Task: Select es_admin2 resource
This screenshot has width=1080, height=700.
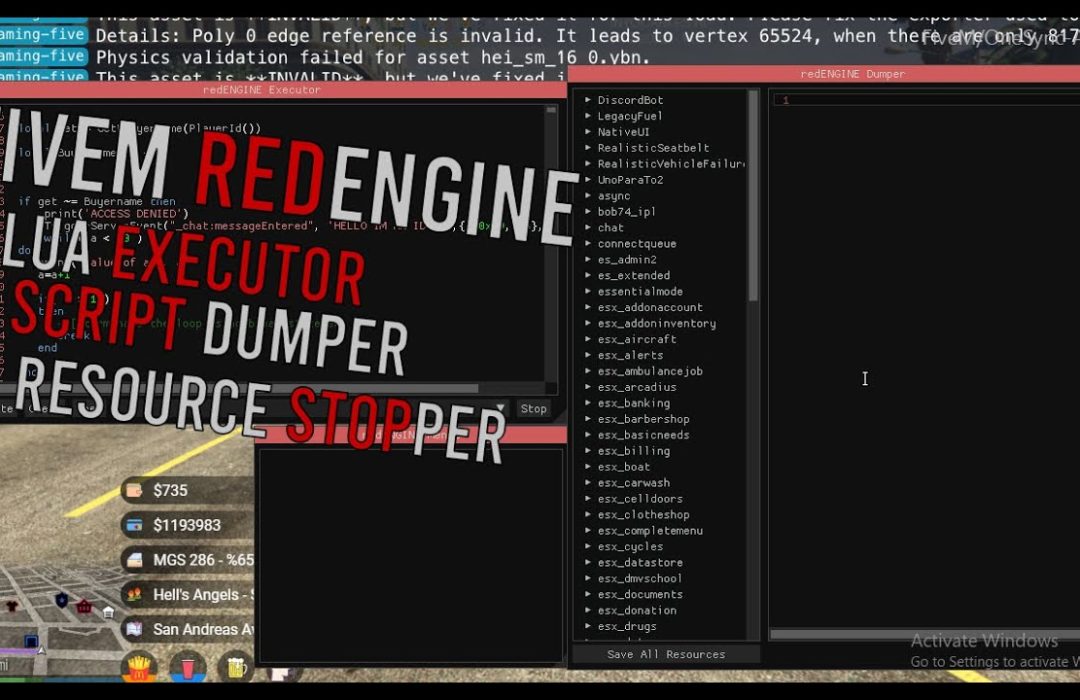Action: (627, 260)
